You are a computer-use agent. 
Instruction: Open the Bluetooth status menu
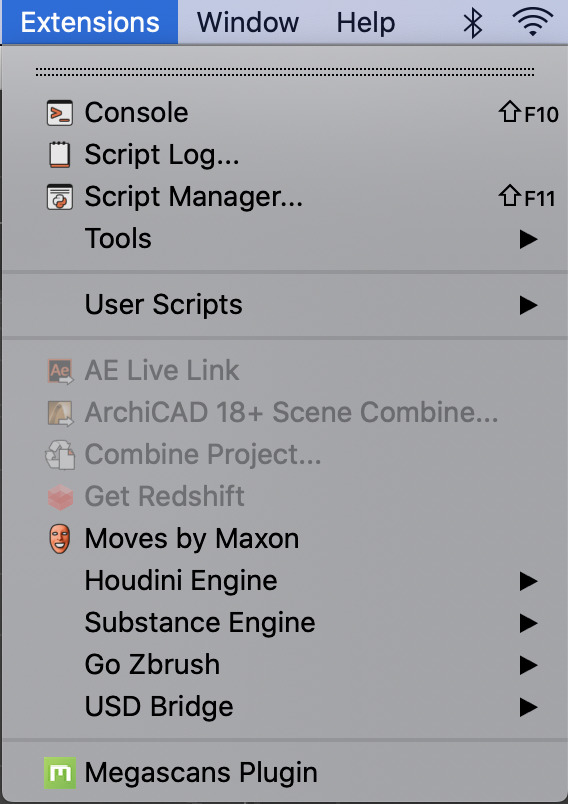click(473, 23)
